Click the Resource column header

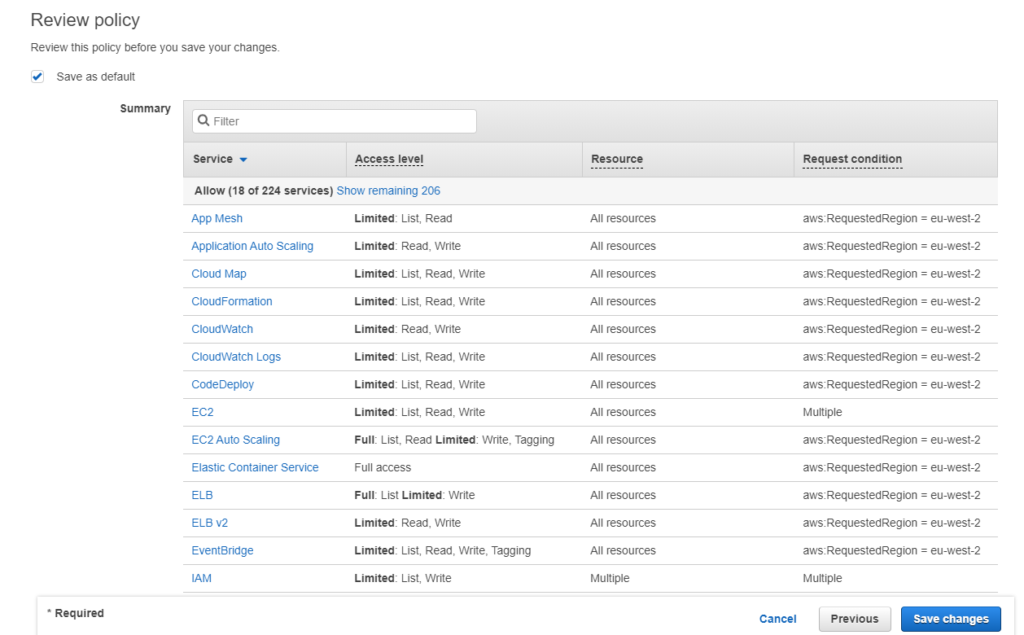(x=617, y=159)
